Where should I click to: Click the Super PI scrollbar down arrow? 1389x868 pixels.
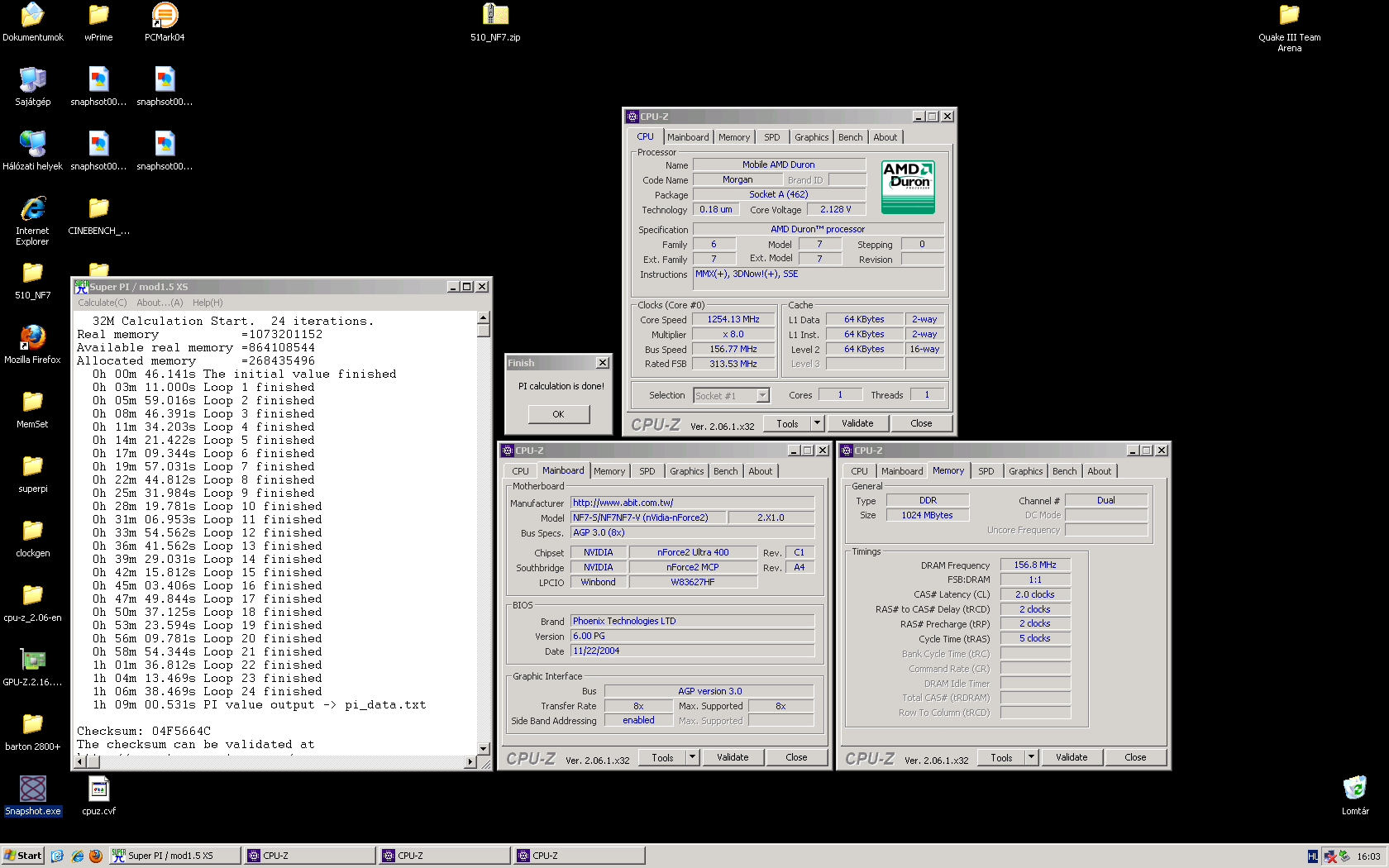tap(484, 749)
